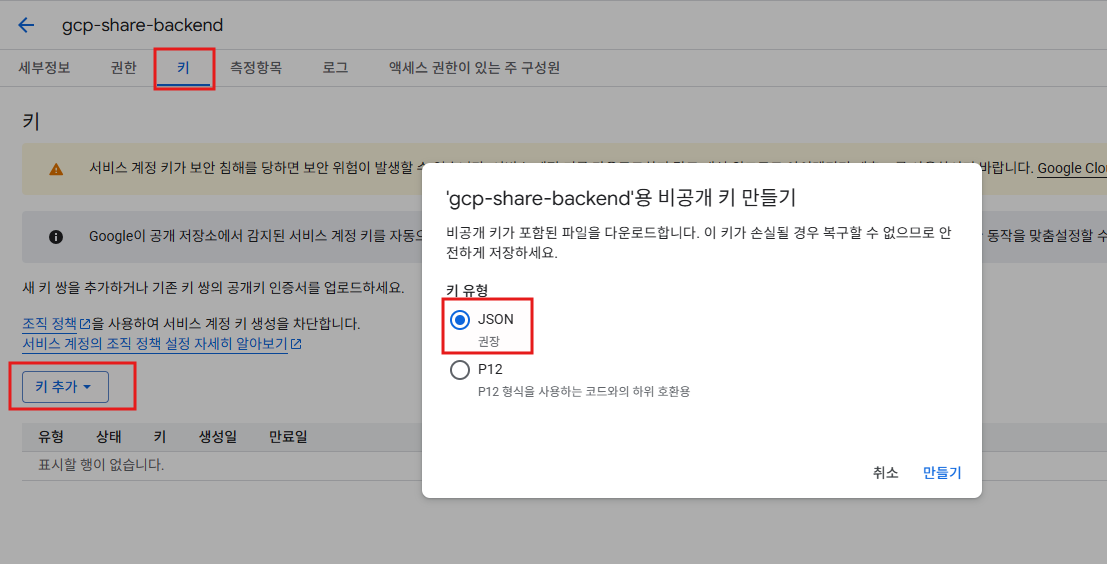The image size is (1107, 564).
Task: Click the orange warning triangle icon
Action: (56, 169)
